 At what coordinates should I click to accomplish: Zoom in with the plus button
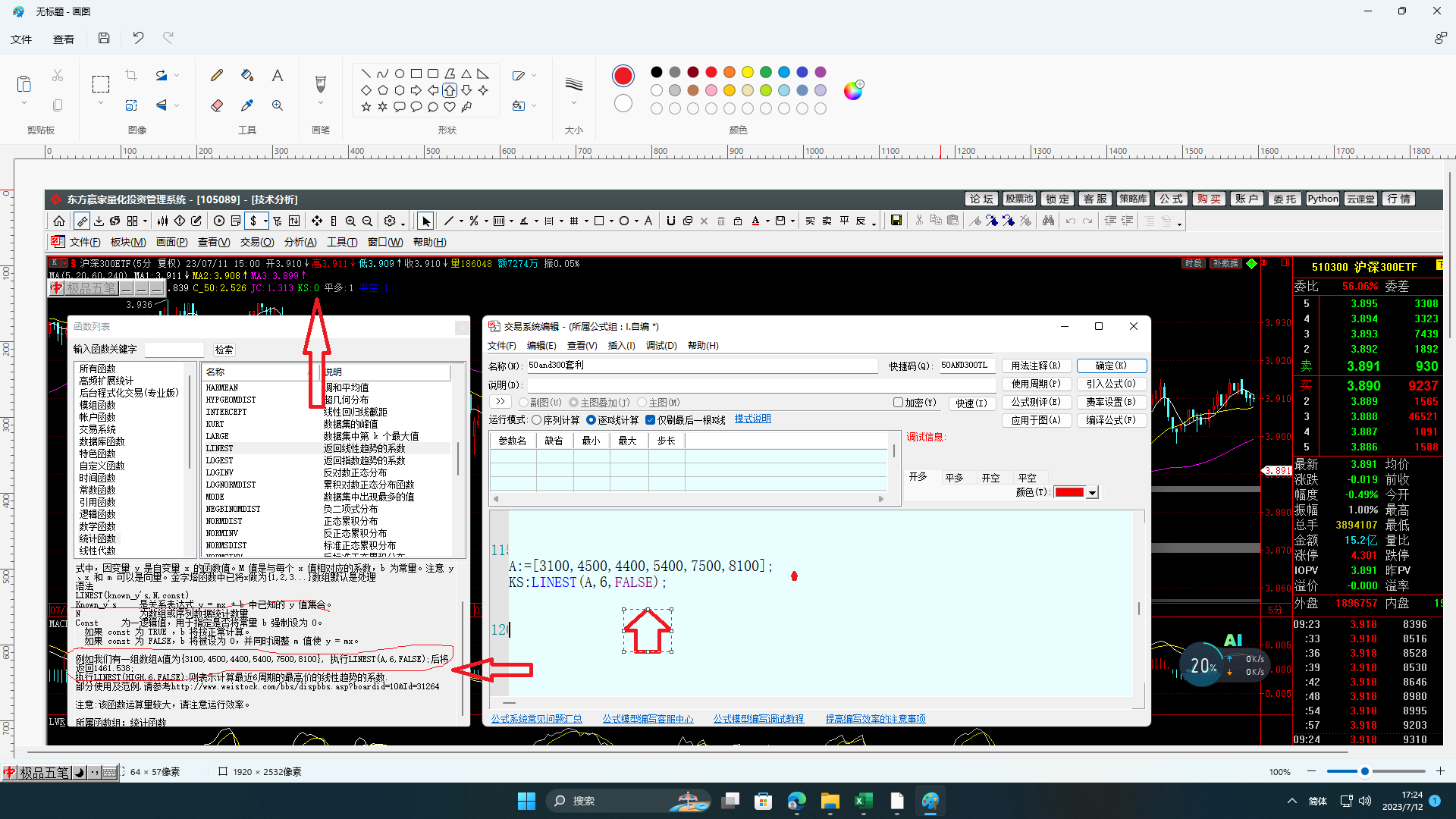[1441, 771]
